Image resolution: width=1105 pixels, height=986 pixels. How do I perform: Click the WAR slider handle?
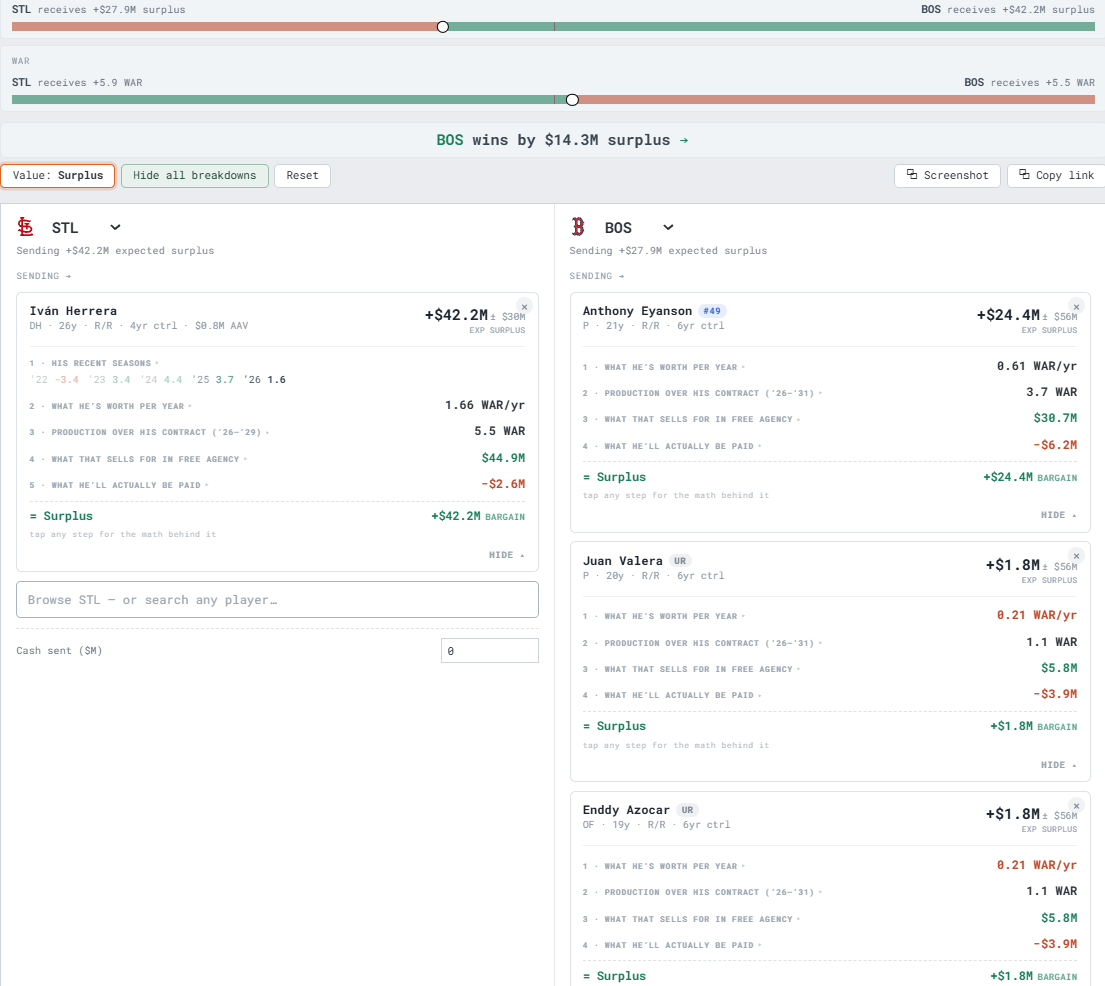coord(572,100)
